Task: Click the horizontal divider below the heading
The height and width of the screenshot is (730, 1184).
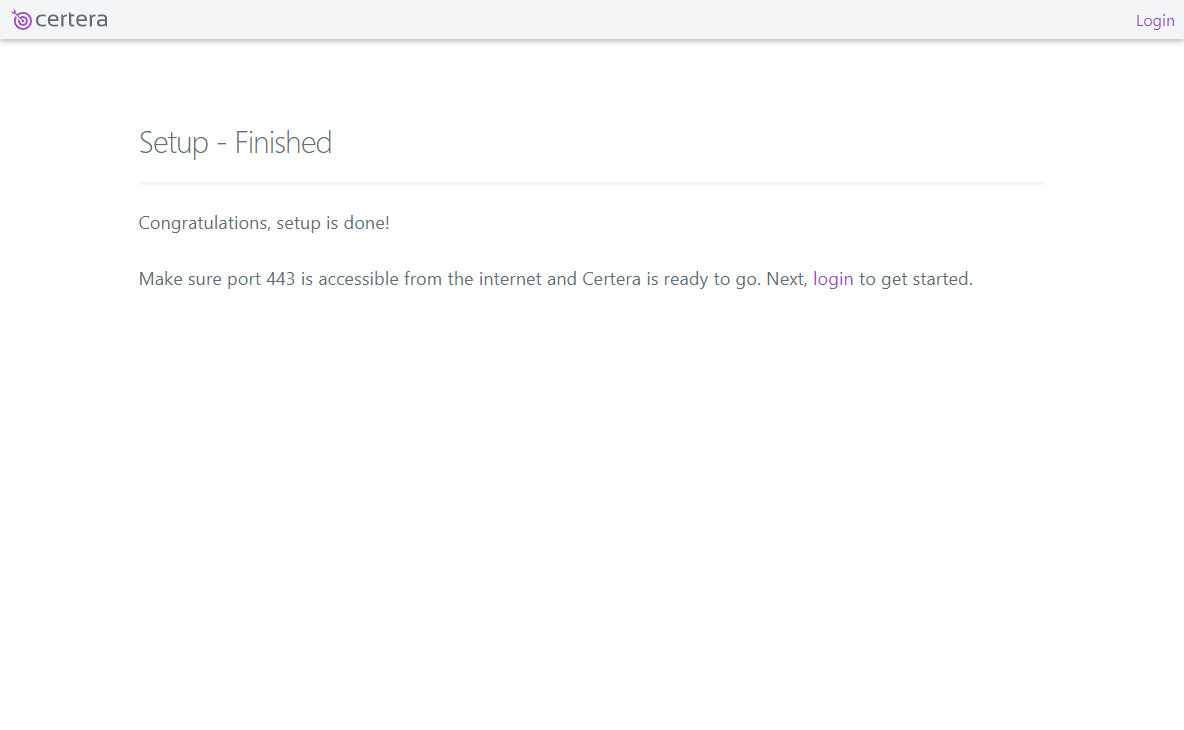Action: [591, 183]
